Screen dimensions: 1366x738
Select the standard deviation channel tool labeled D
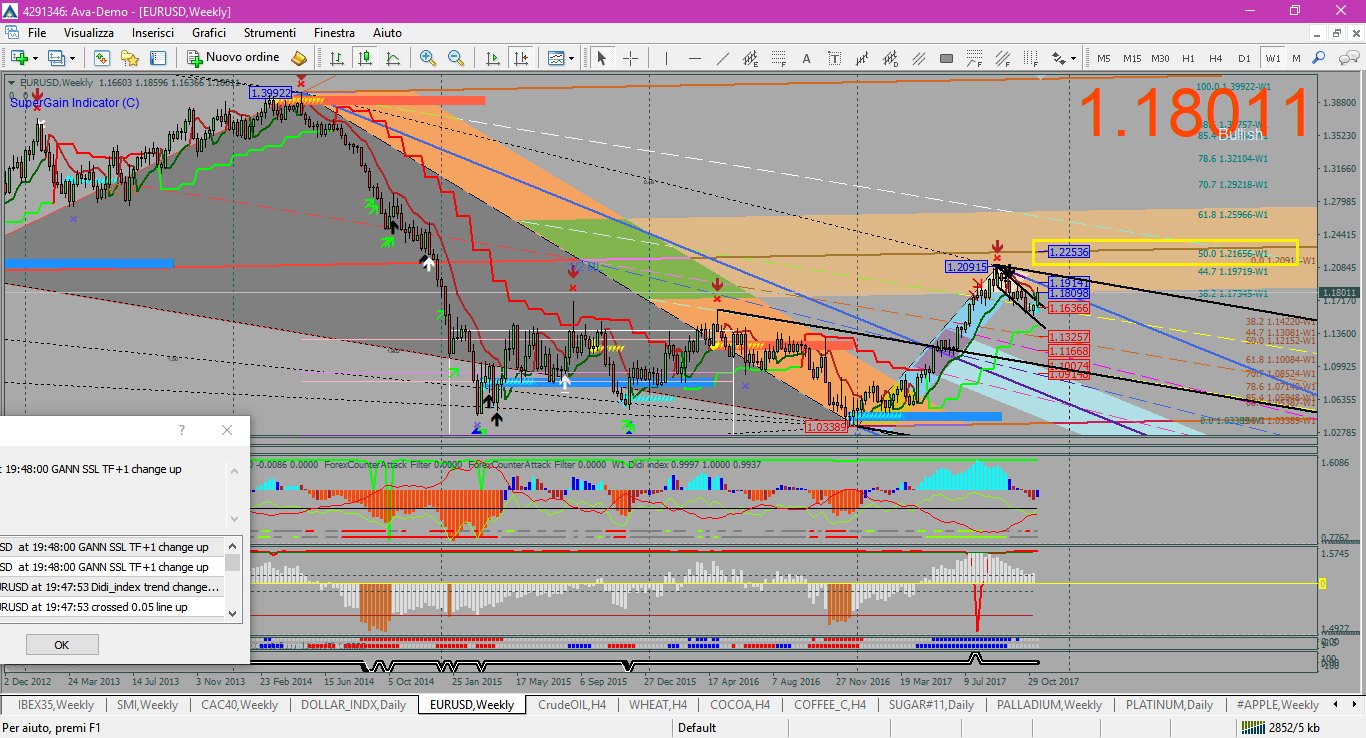click(889, 58)
